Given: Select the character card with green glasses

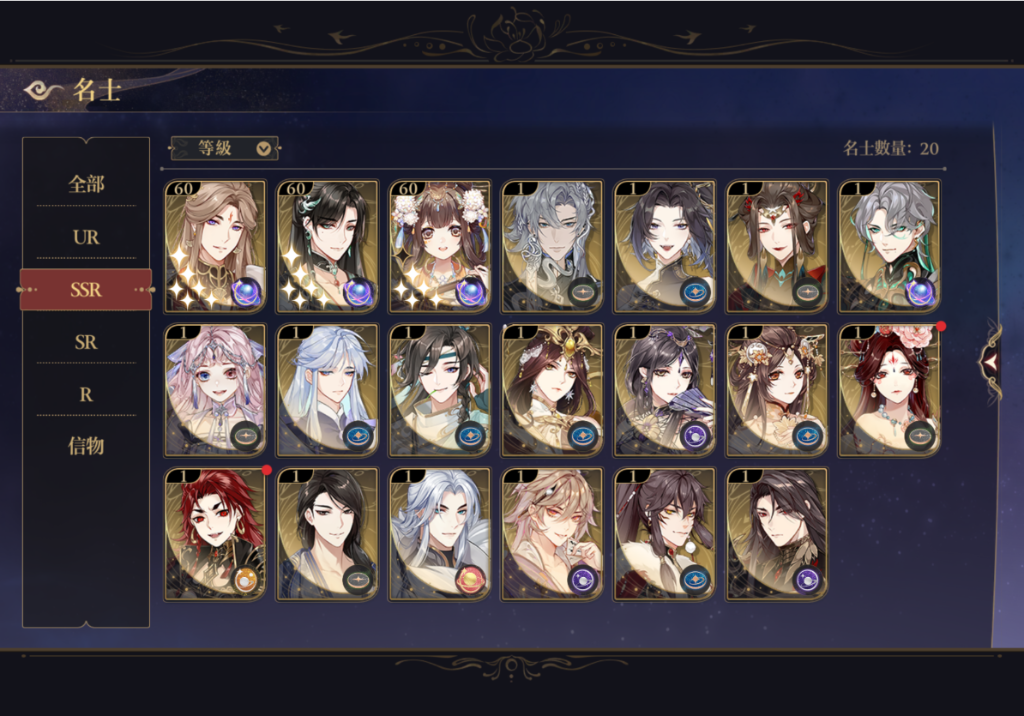Looking at the screenshot, I should 889,246.
